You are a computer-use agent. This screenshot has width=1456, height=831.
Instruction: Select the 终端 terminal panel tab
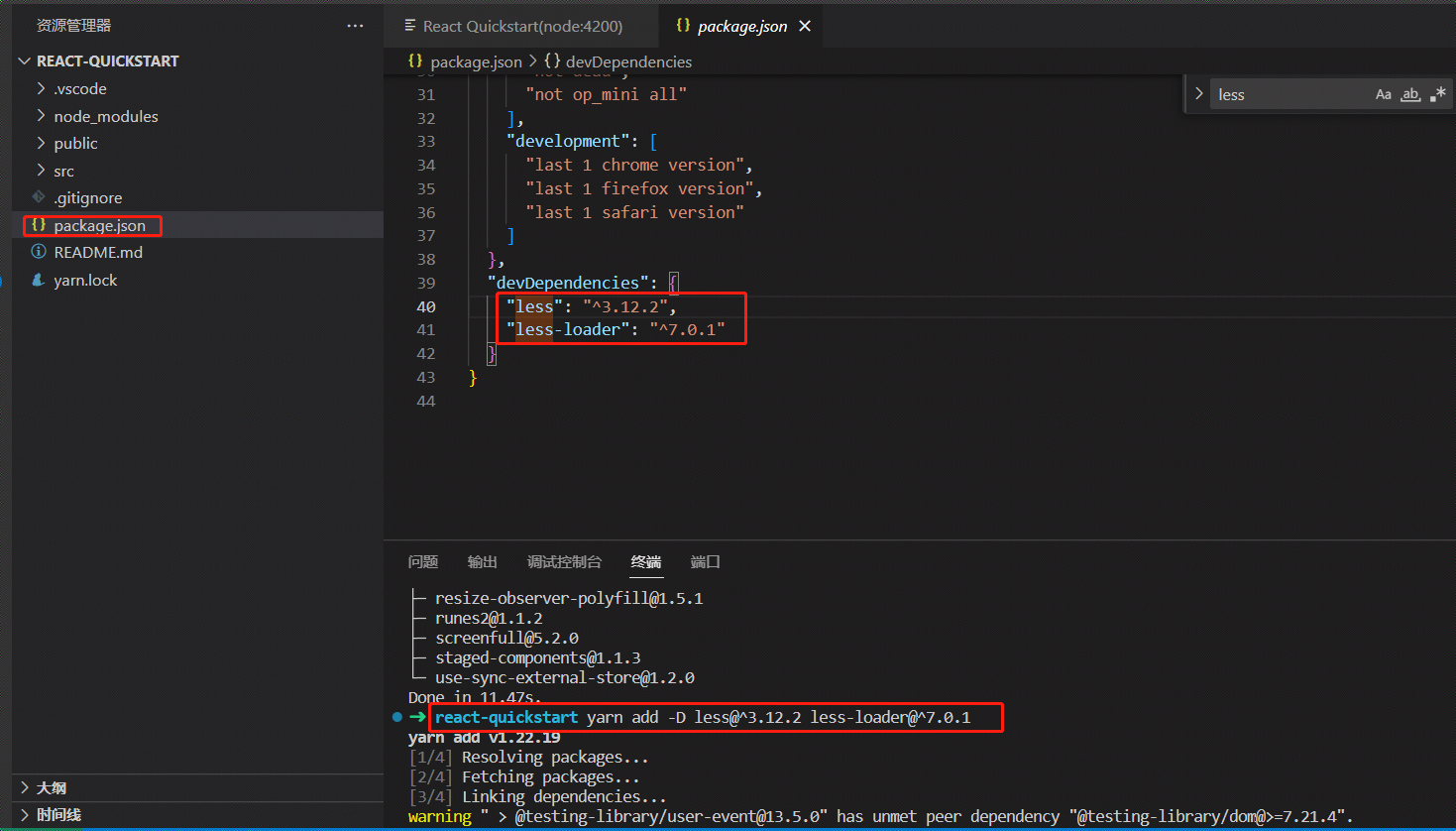point(646,561)
